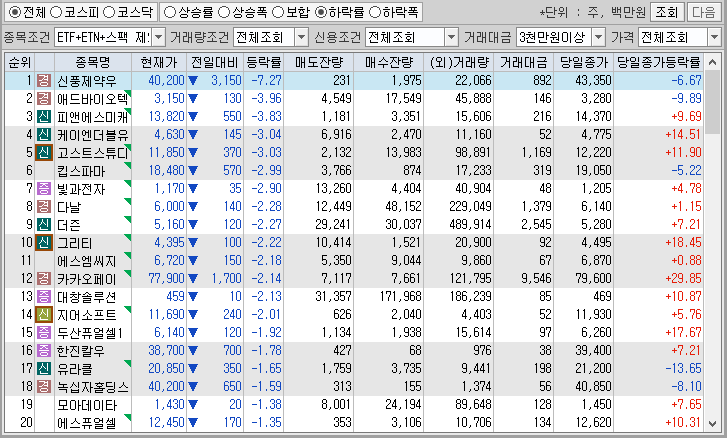Select the 에스퓨얼셀 stock name
This screenshot has width=727, height=438.
coord(87,423)
